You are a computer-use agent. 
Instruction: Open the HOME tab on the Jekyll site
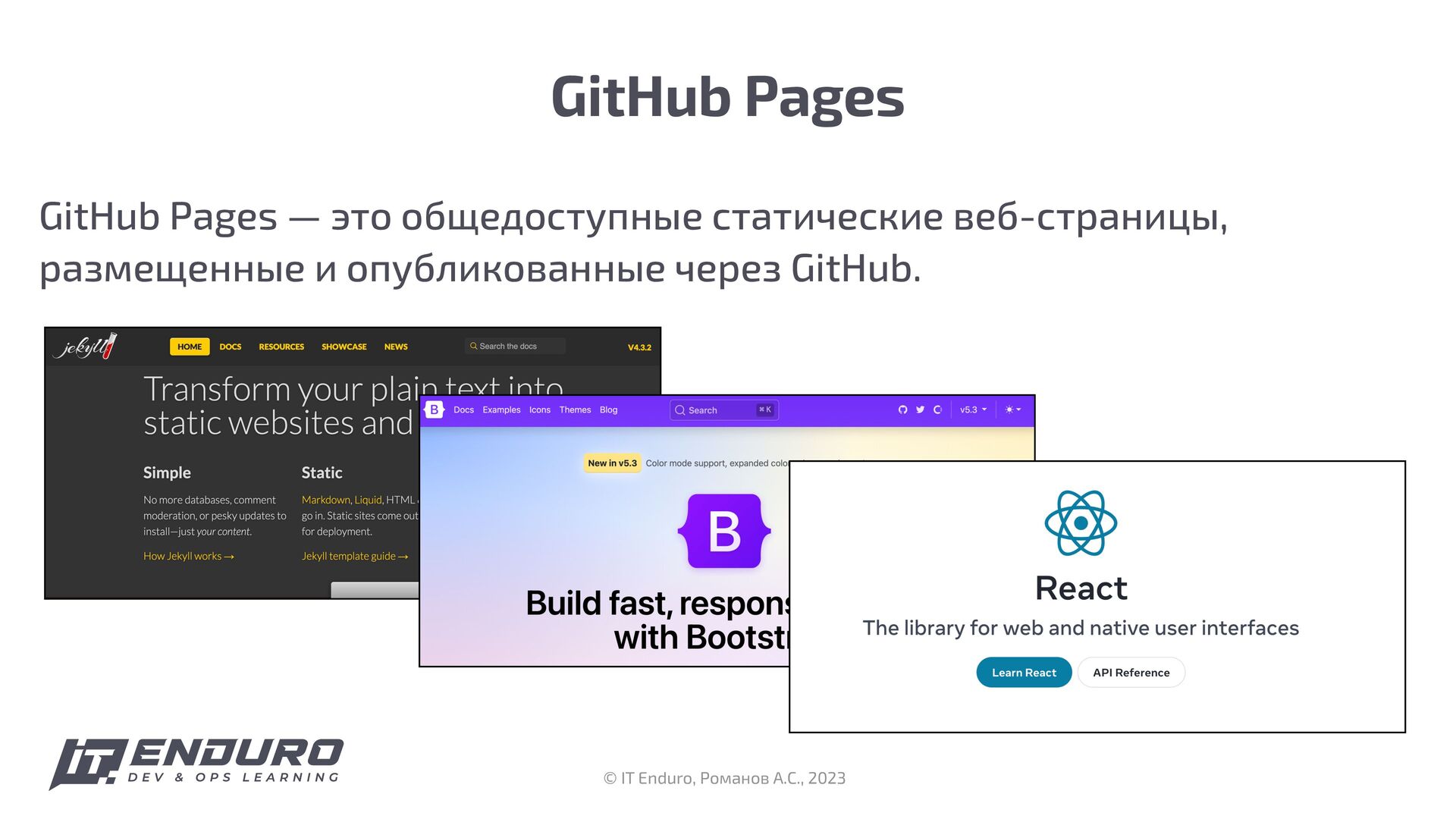click(x=190, y=347)
